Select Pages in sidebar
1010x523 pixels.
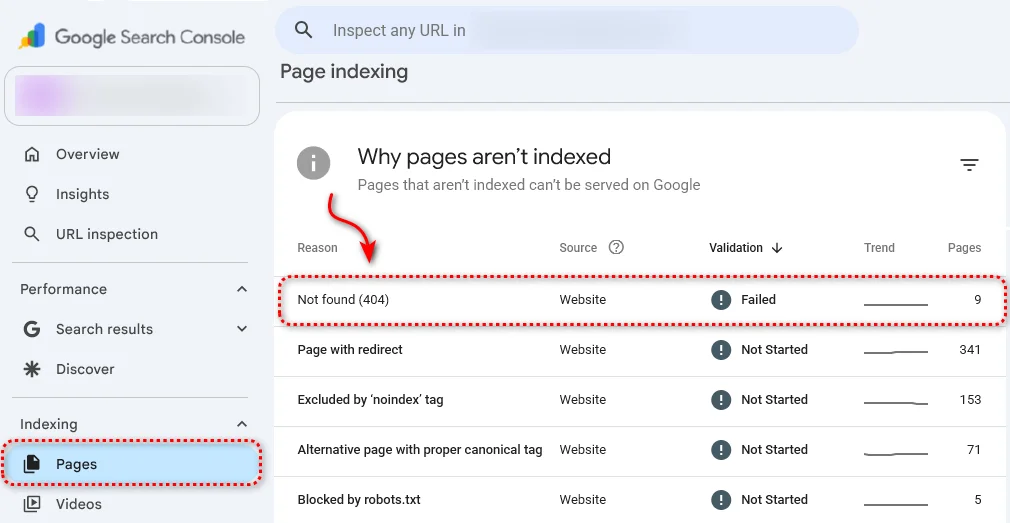[131, 464]
